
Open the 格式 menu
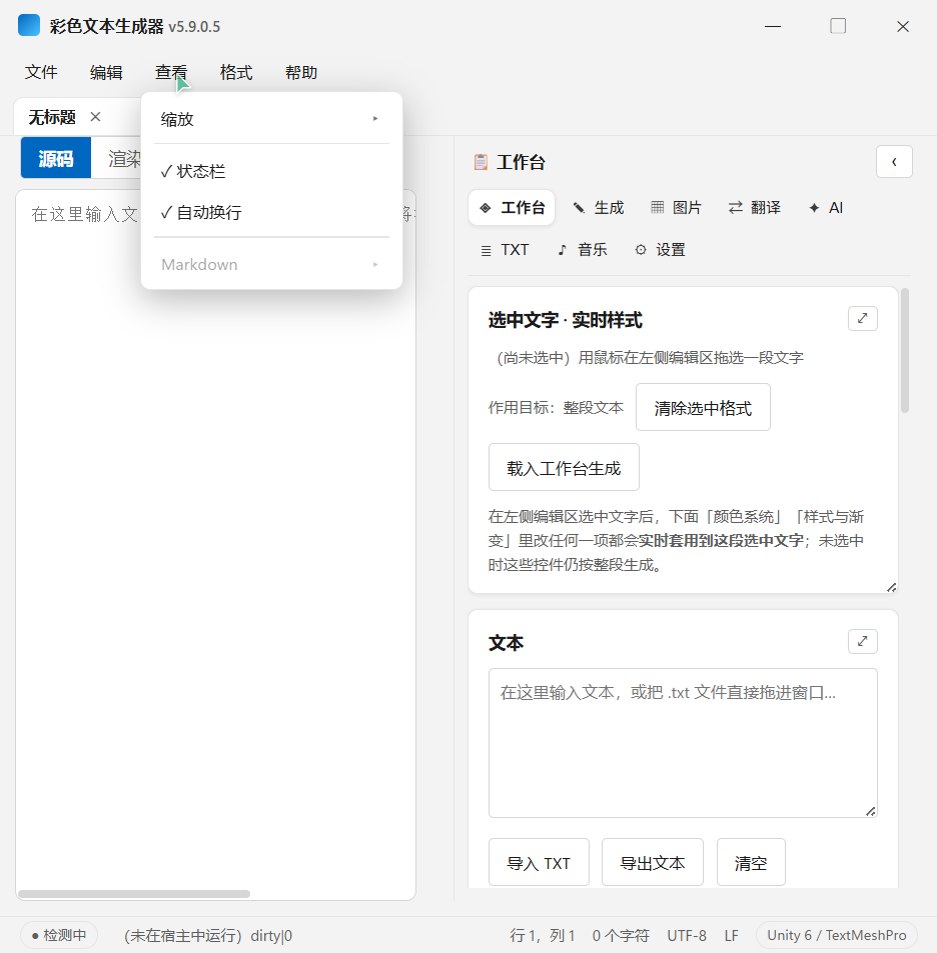(x=236, y=72)
